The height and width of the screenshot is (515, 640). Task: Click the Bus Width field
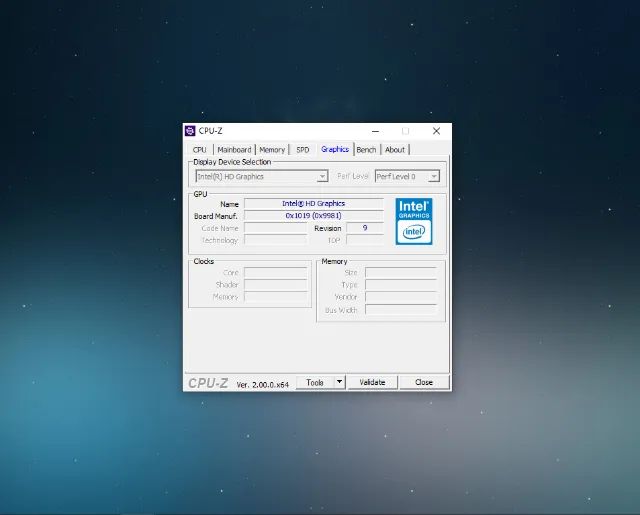(401, 310)
